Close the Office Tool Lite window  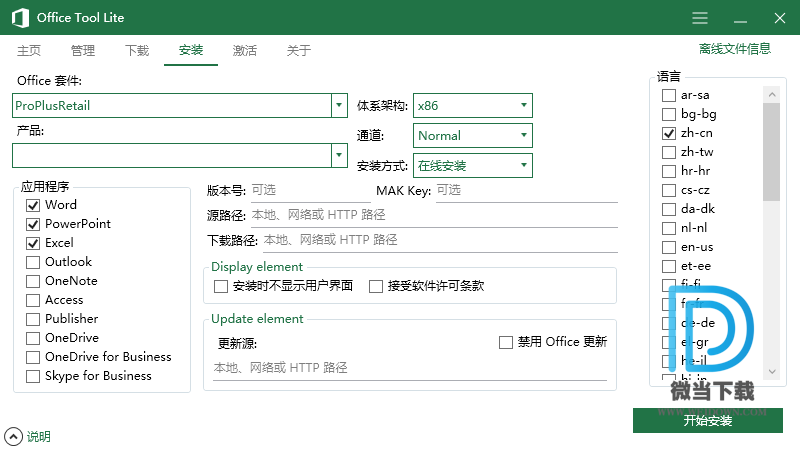click(780, 18)
